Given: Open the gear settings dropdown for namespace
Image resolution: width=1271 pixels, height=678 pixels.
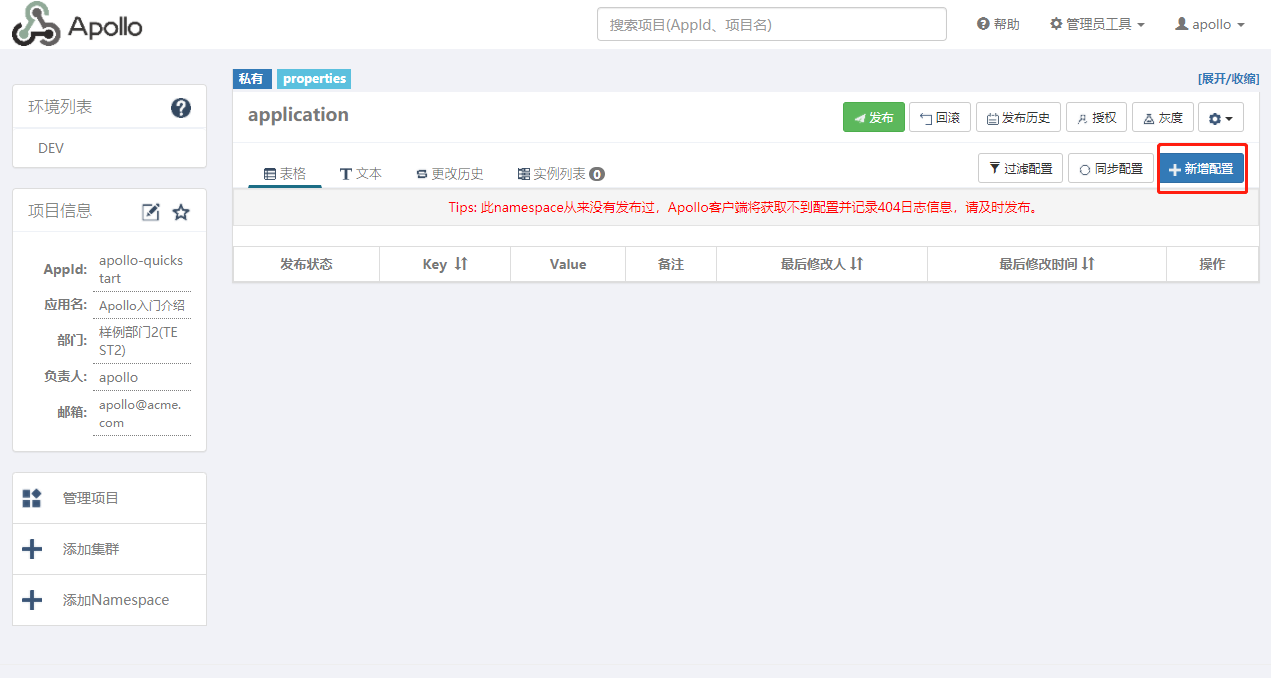Looking at the screenshot, I should tap(1220, 118).
